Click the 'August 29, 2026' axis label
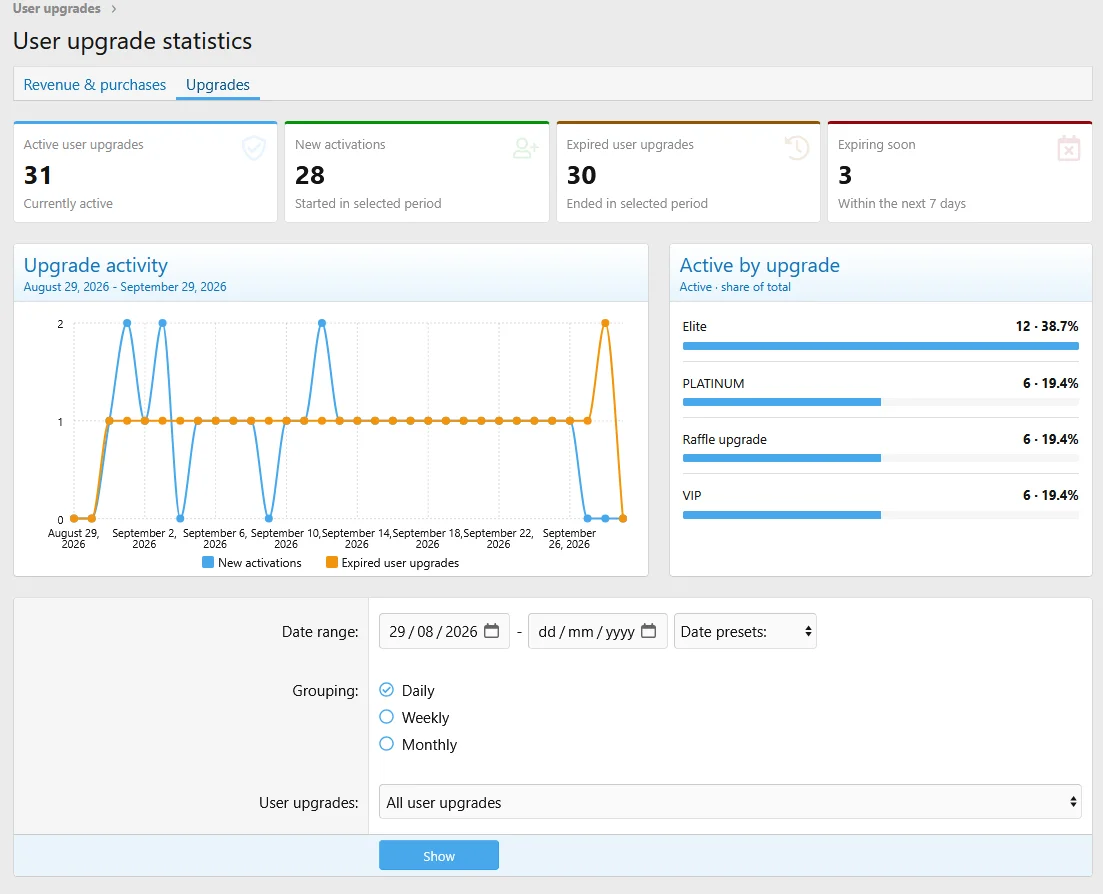Viewport: 1103px width, 894px height. click(x=73, y=539)
